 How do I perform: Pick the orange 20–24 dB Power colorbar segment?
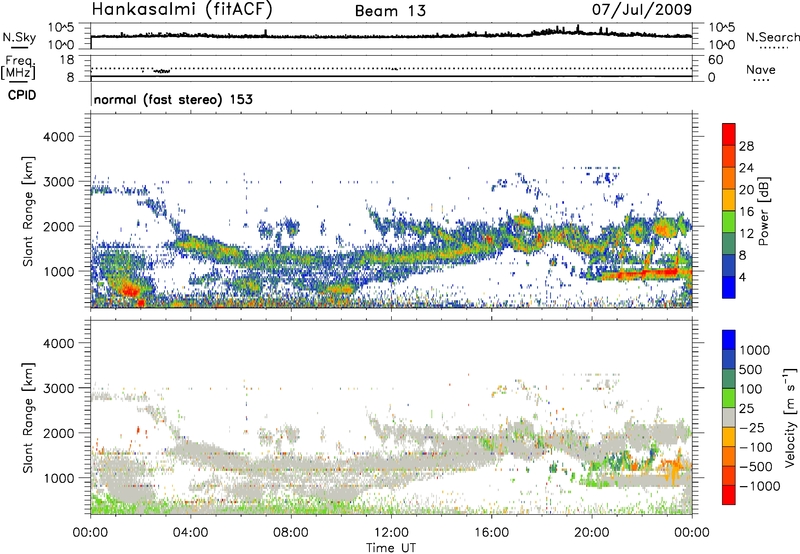729,178
